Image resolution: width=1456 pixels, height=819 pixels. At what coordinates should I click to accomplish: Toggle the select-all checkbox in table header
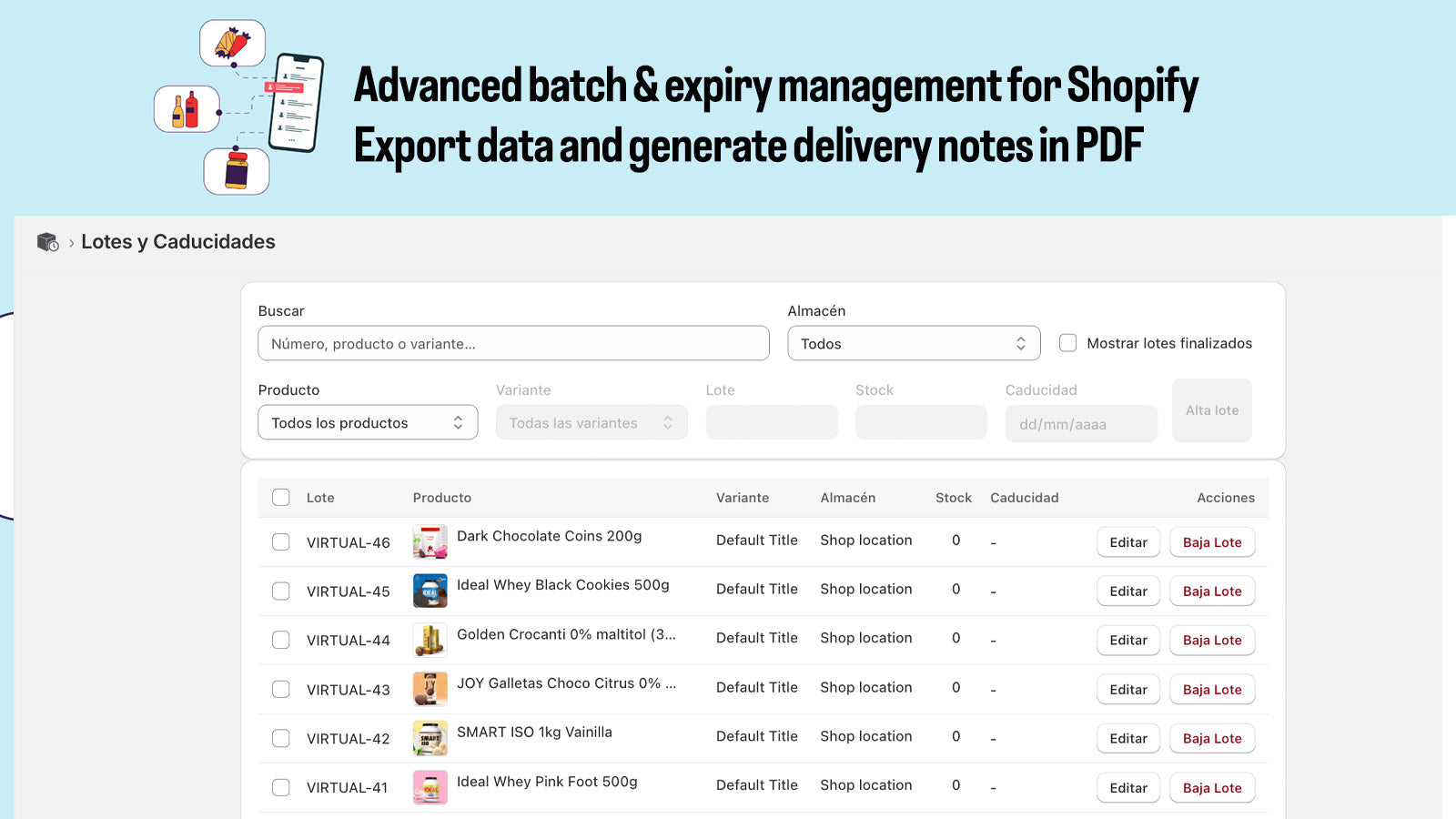point(281,497)
